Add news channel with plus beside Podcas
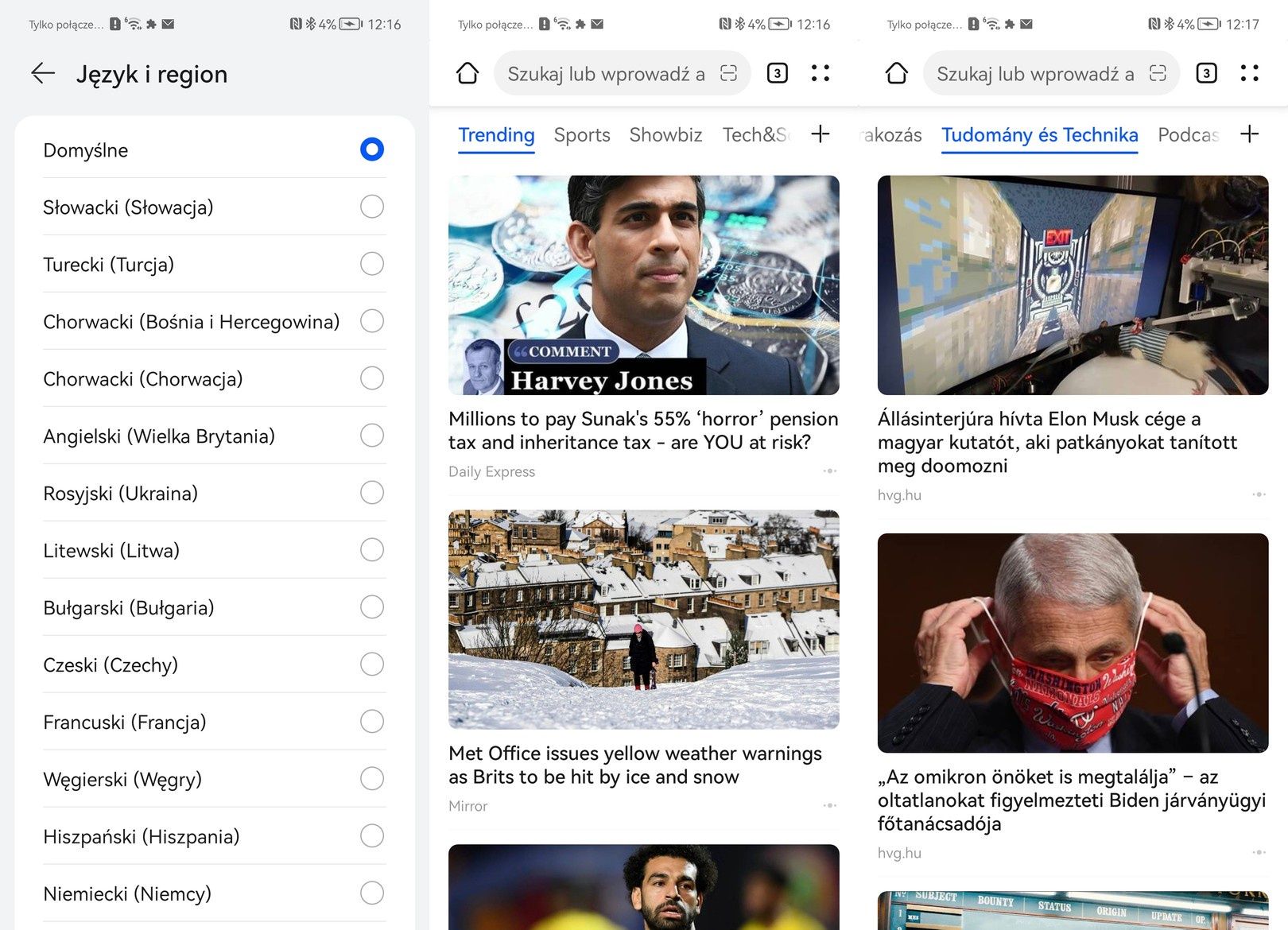 [x=1250, y=134]
